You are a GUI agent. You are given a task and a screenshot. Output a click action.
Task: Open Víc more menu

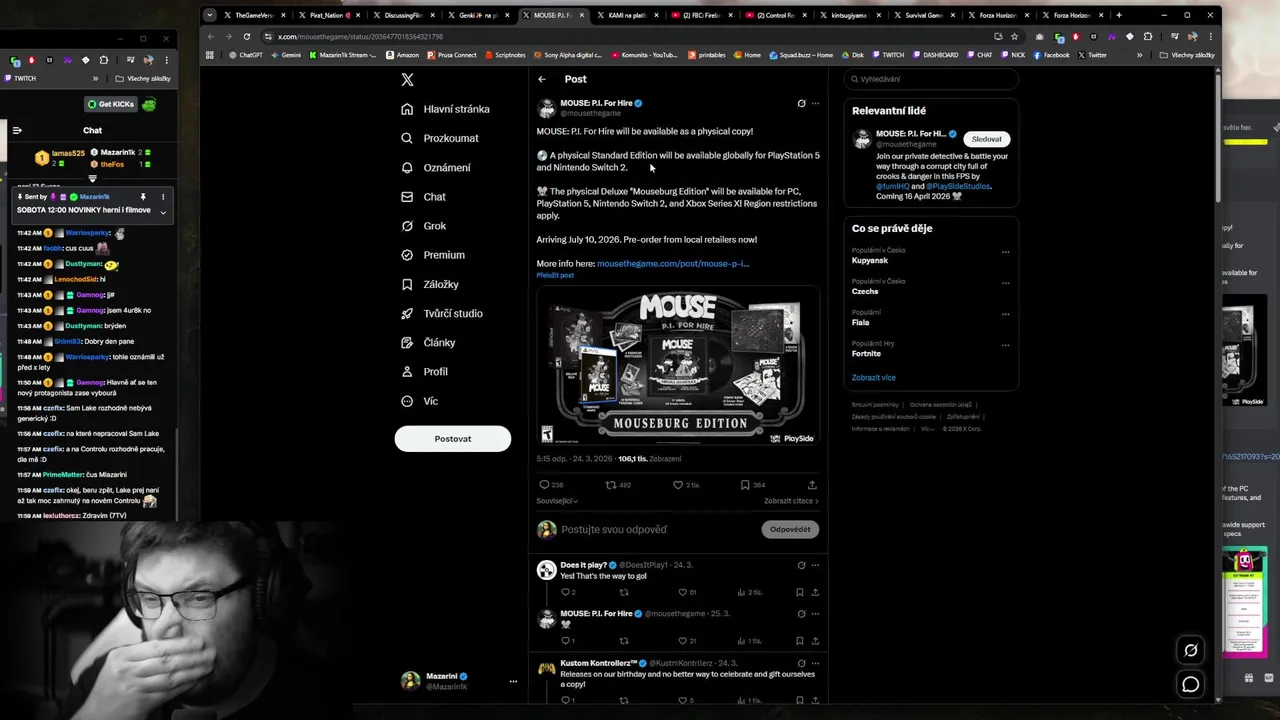coord(419,401)
